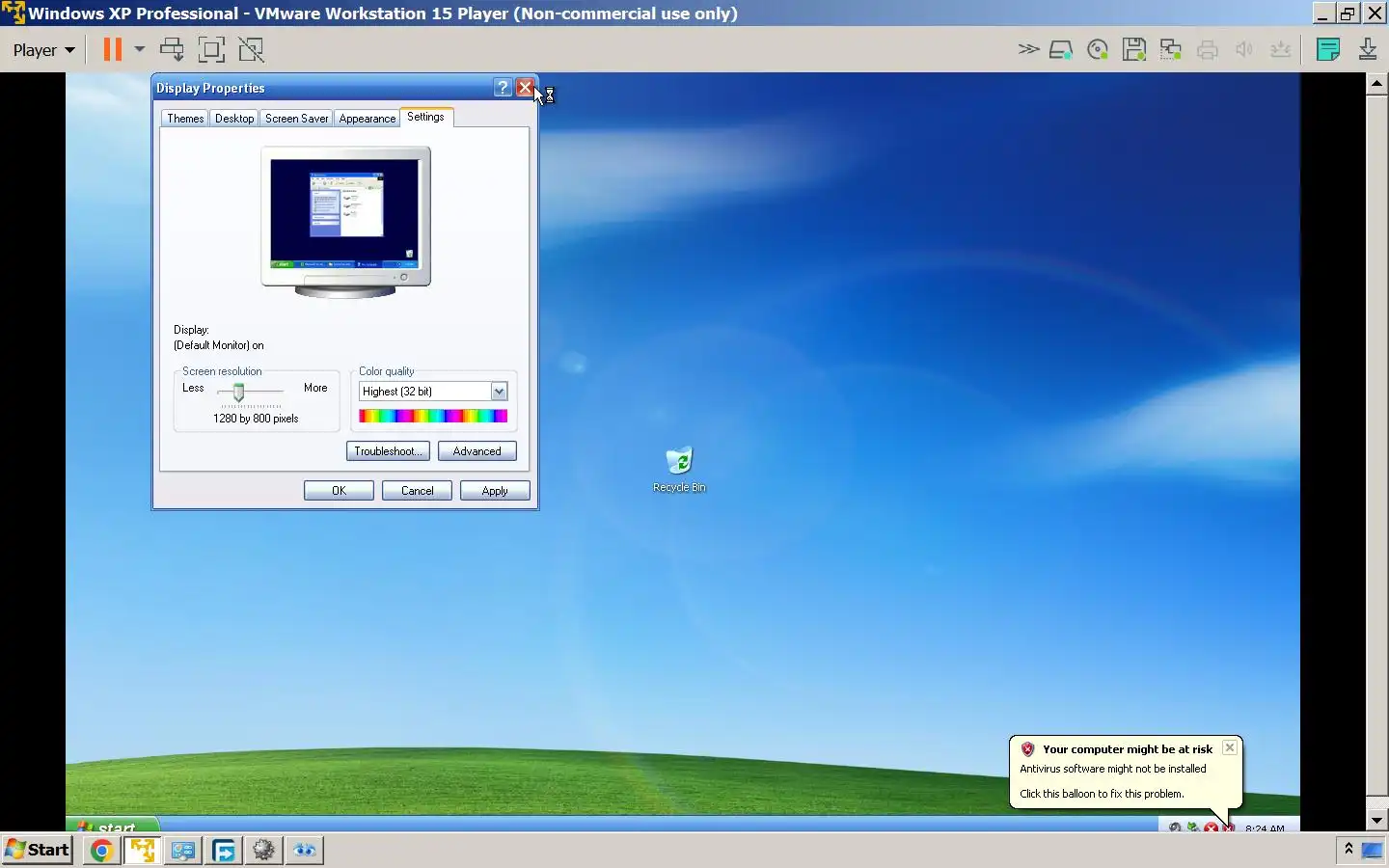This screenshot has height=868, width=1389.
Task: Launch Google Chrome from the host taskbar
Action: pos(102,850)
